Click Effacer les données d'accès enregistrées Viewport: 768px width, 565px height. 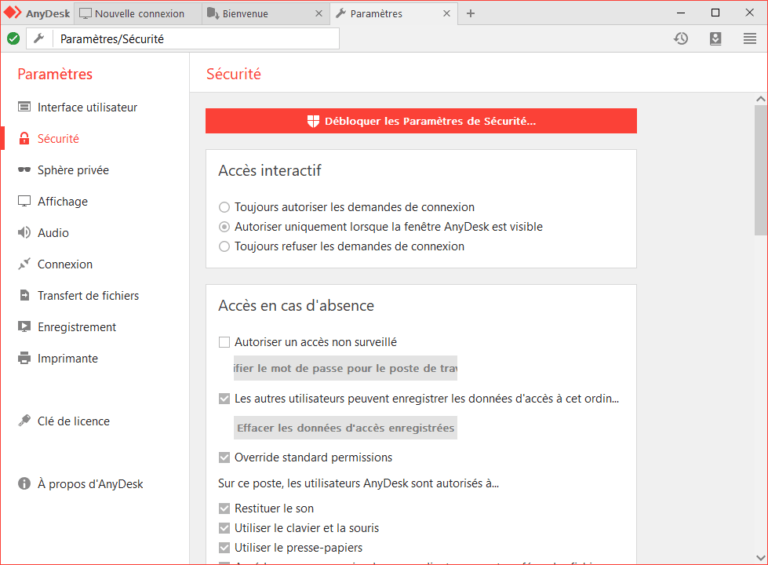[345, 428]
